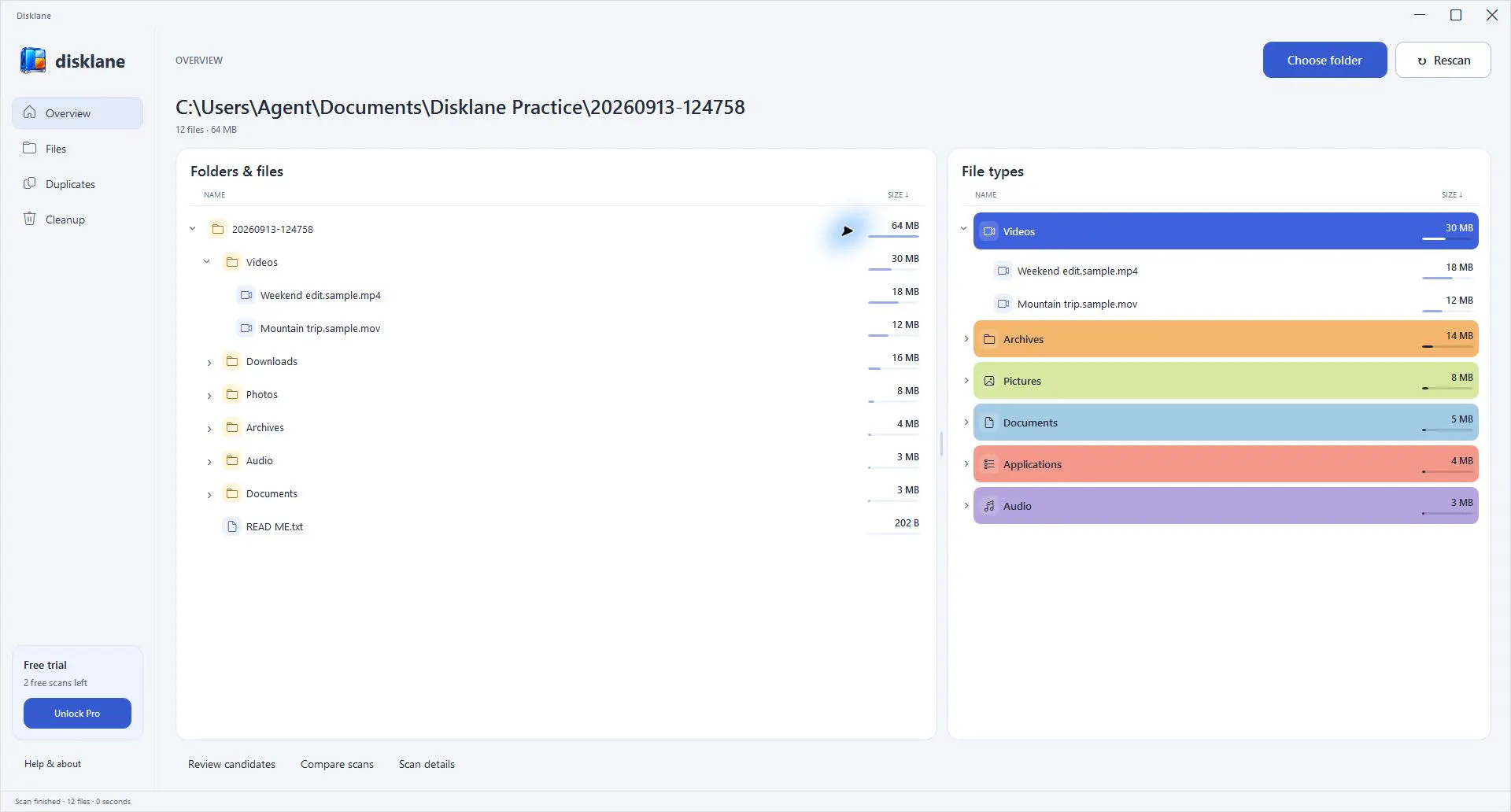
Task: Expand the Pictures file type chevron
Action: 966,381
